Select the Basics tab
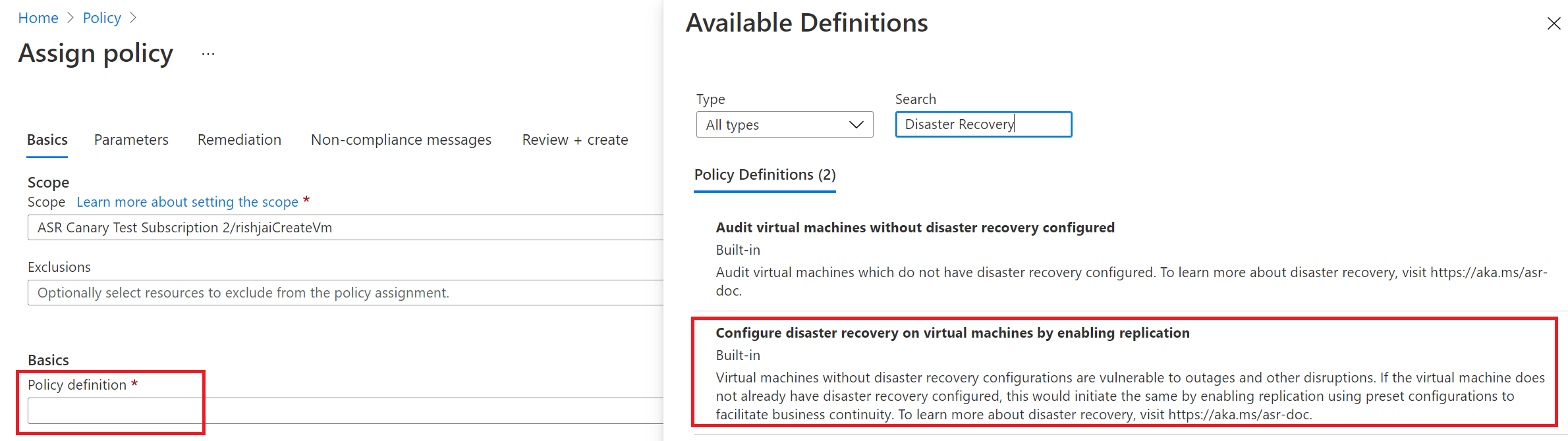 coord(47,140)
